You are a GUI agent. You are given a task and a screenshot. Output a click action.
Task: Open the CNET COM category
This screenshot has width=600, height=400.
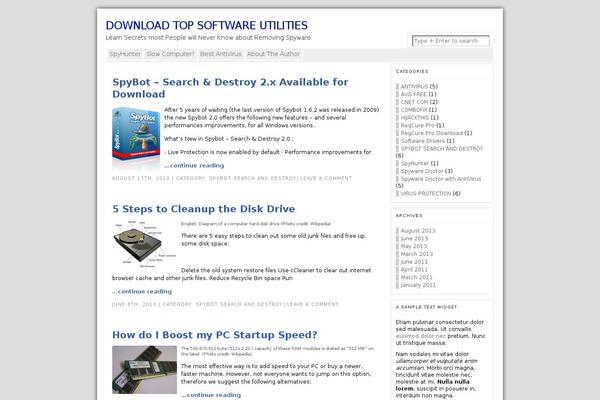[x=414, y=102]
